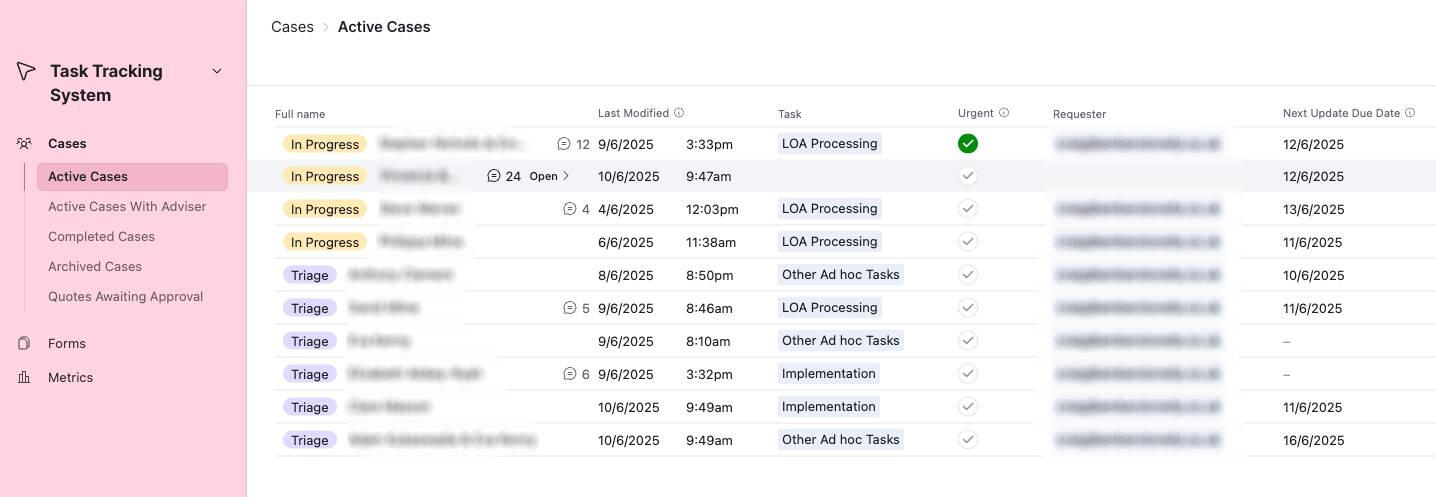Image resolution: width=1436 pixels, height=497 pixels.
Task: Expand the Task Tracking System workspace dropdown
Action: [x=217, y=71]
